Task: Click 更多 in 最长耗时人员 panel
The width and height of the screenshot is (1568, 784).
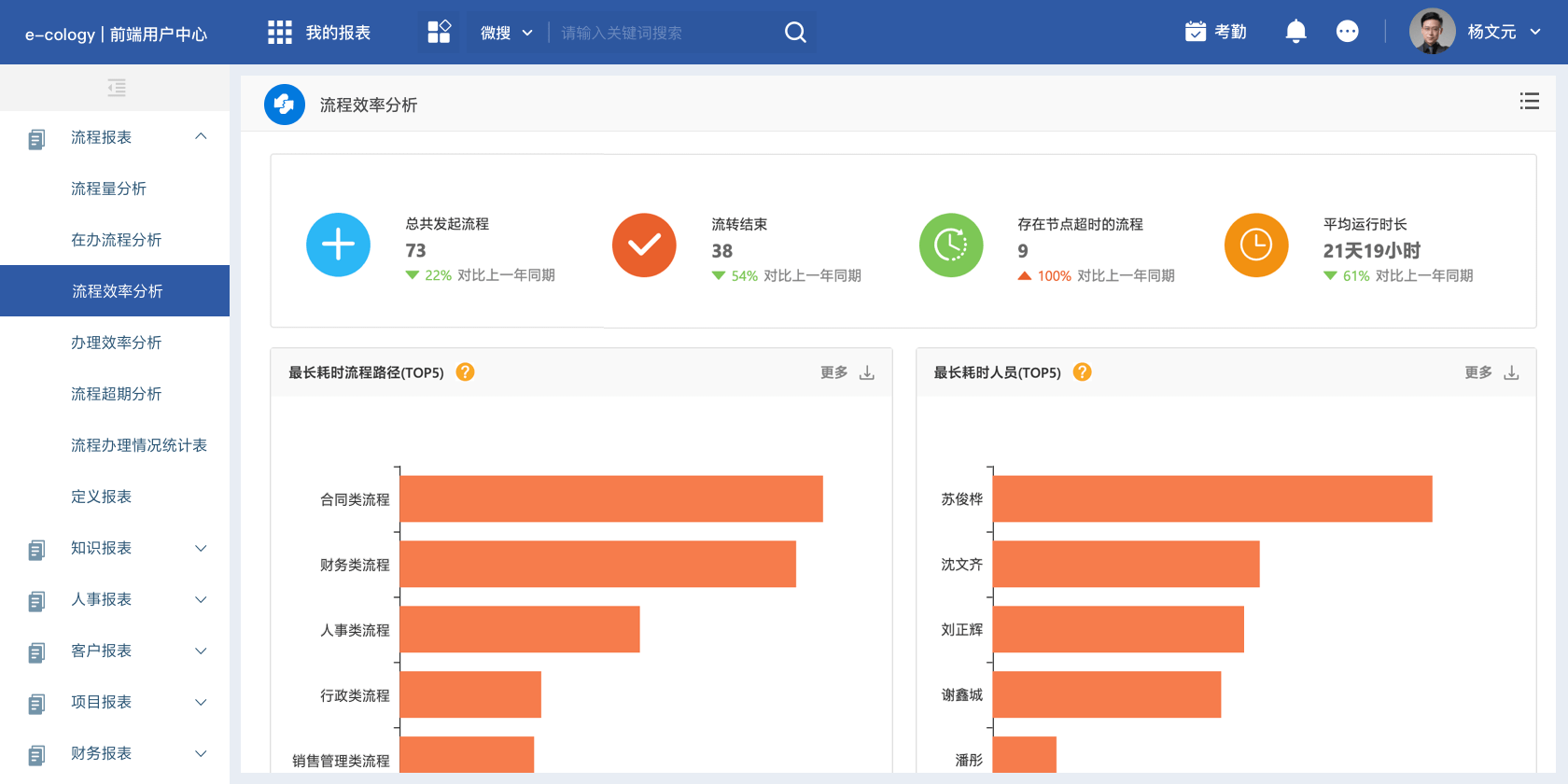Action: tap(1477, 372)
